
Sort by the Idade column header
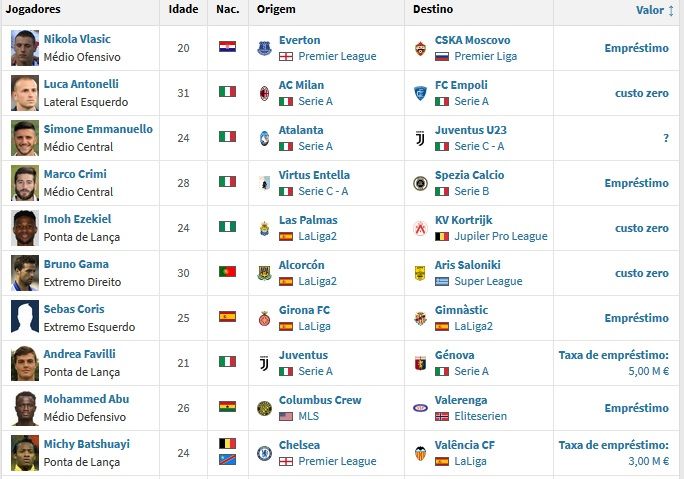[x=183, y=10]
